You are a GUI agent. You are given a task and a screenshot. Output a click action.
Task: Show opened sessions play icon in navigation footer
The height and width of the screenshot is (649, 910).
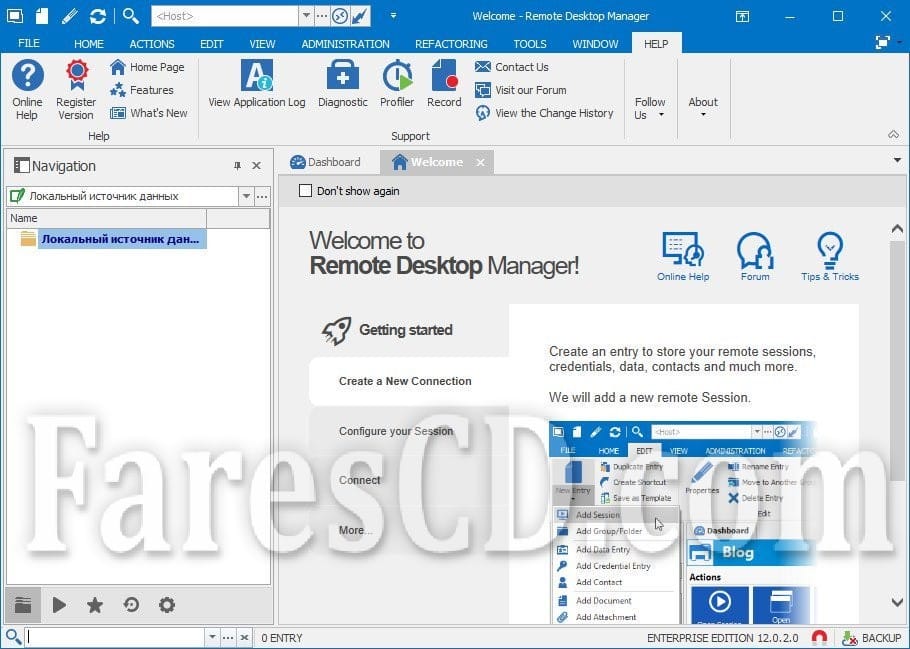(x=59, y=605)
